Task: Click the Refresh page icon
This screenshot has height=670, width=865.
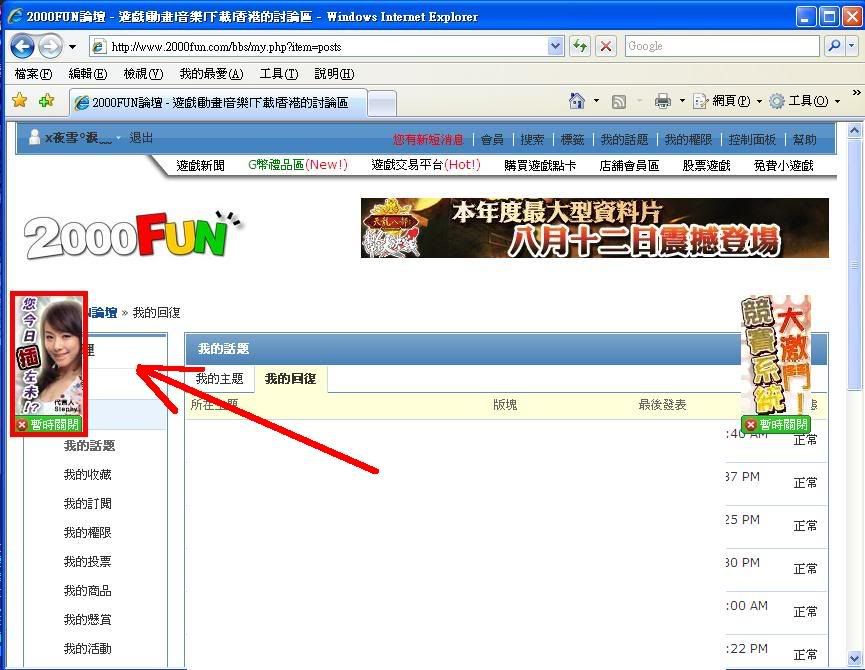Action: [580, 46]
